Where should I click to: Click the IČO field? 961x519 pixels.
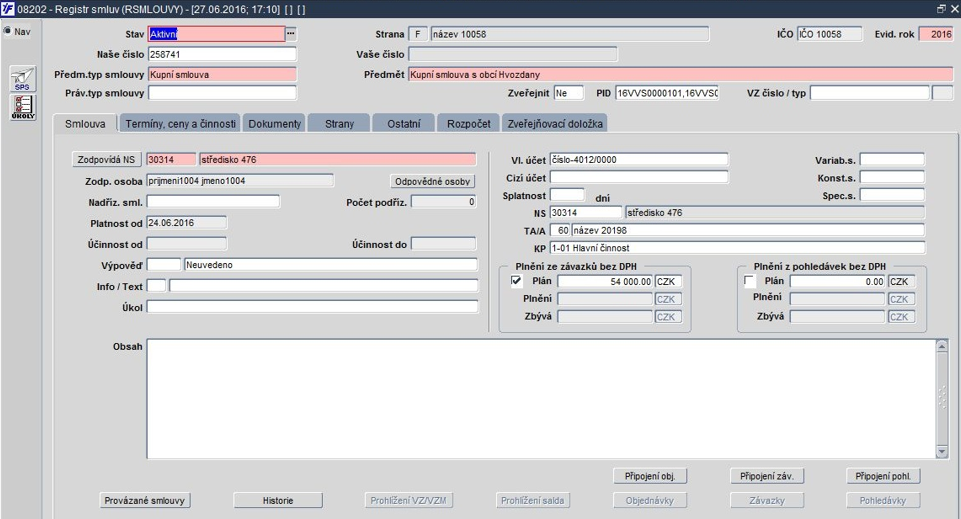coord(829,34)
